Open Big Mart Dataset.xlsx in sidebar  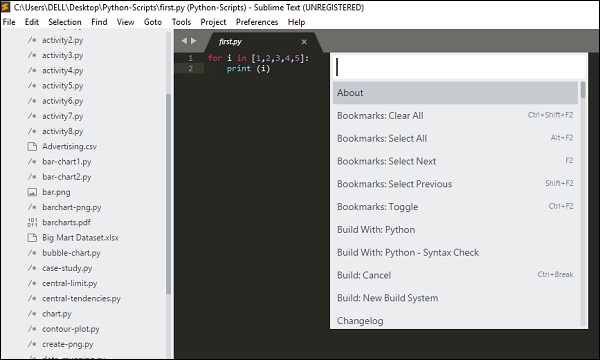coord(80,238)
